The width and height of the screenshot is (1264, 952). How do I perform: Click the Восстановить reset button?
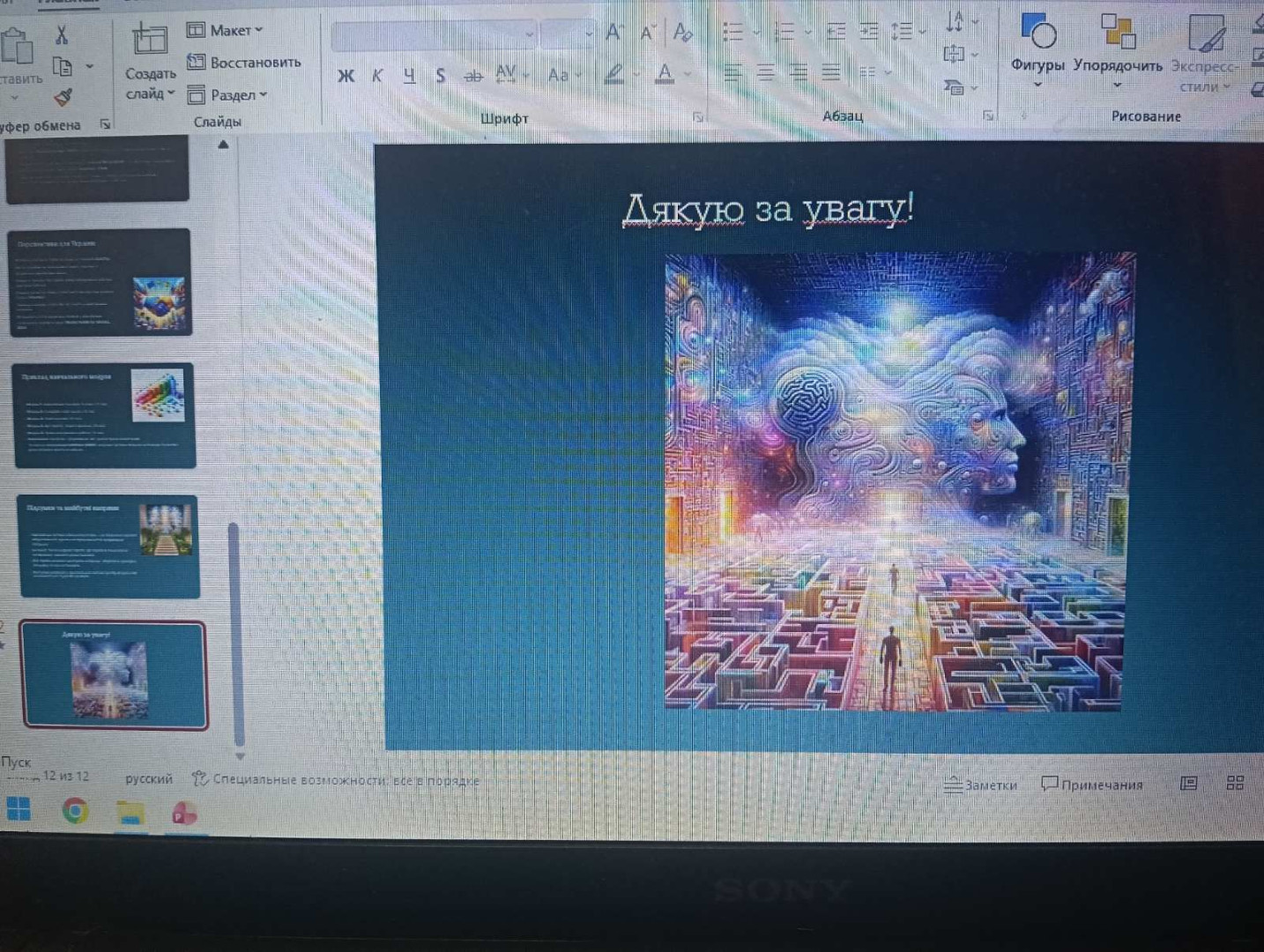[244, 63]
